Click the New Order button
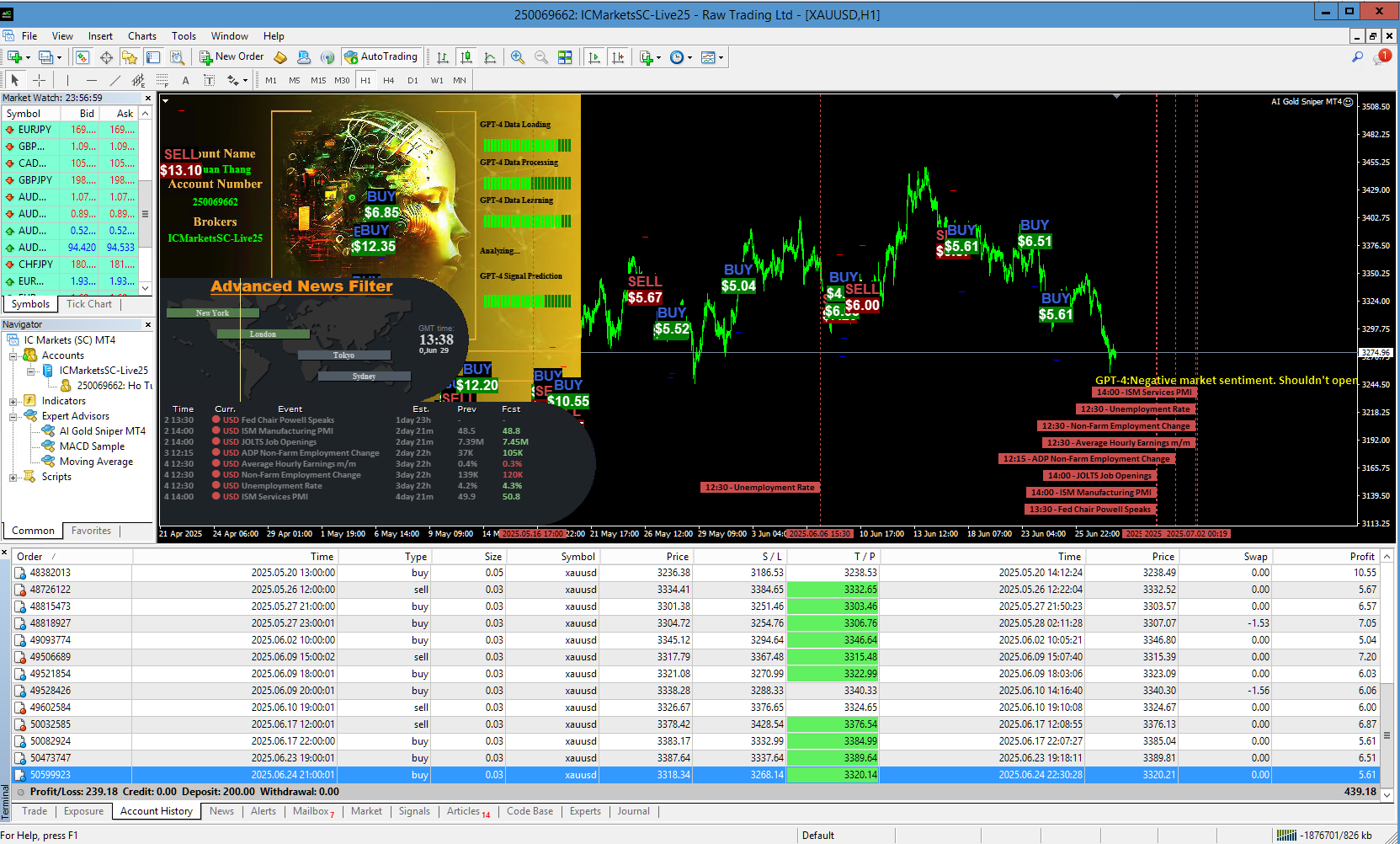This screenshot has width=1400, height=844. pos(232,56)
